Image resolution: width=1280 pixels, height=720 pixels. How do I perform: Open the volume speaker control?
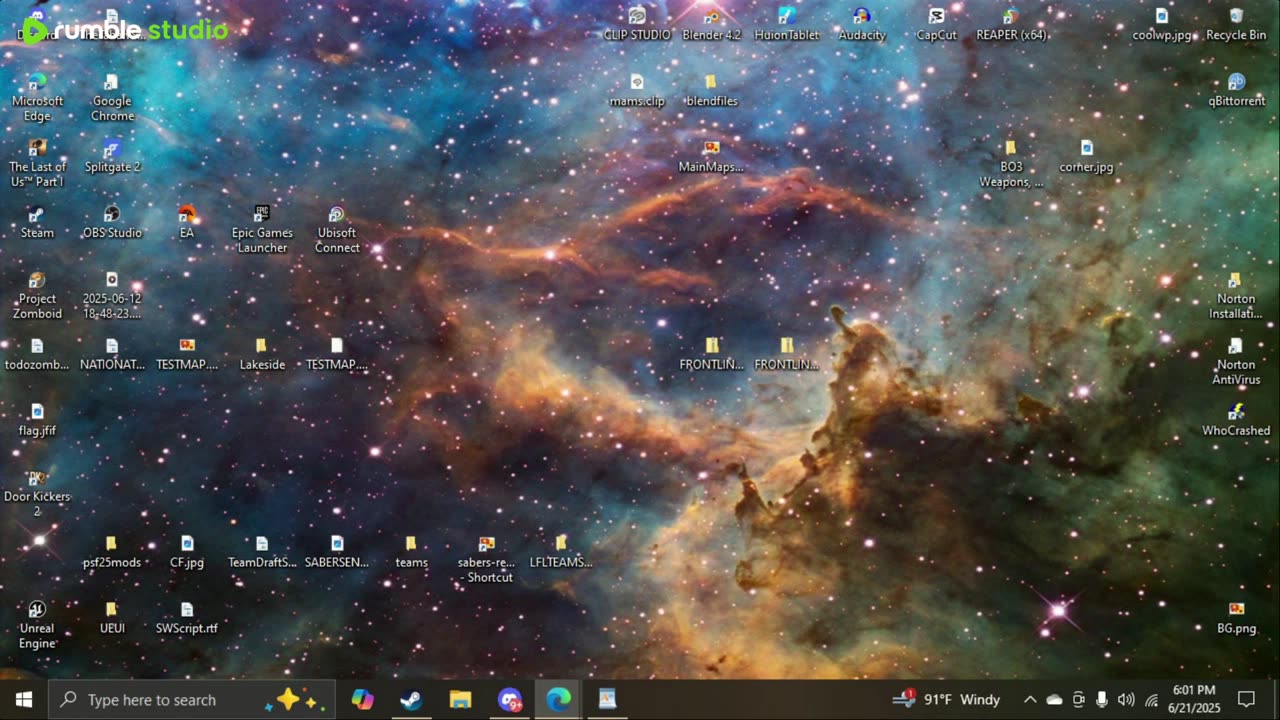(x=1126, y=699)
